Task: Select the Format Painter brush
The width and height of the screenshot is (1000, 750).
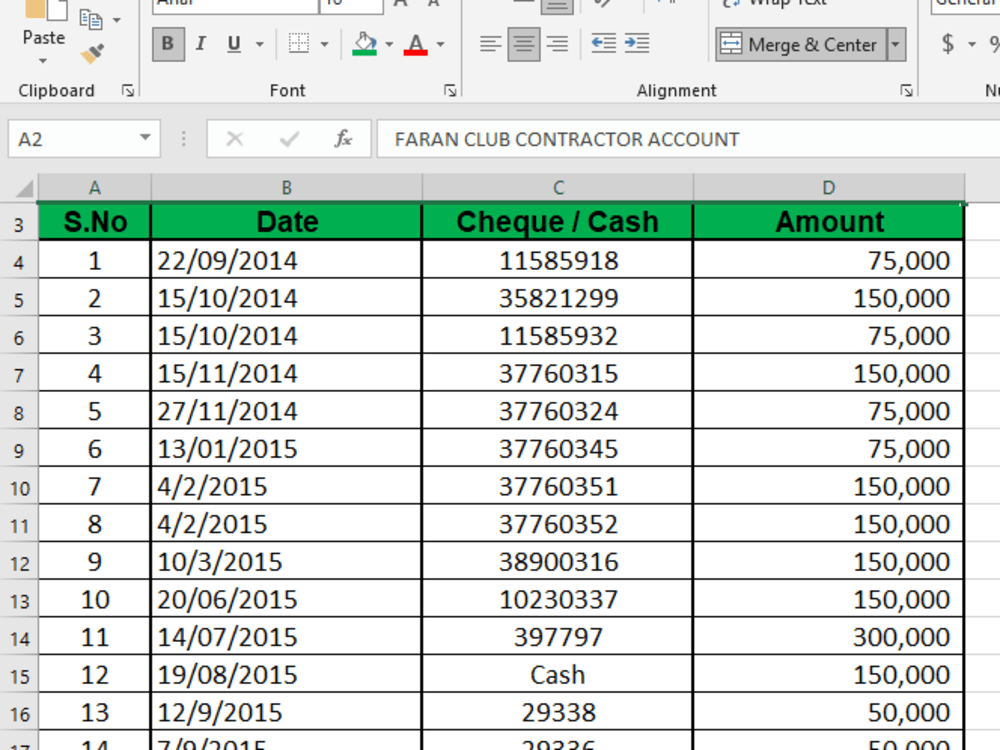Action: point(92,54)
